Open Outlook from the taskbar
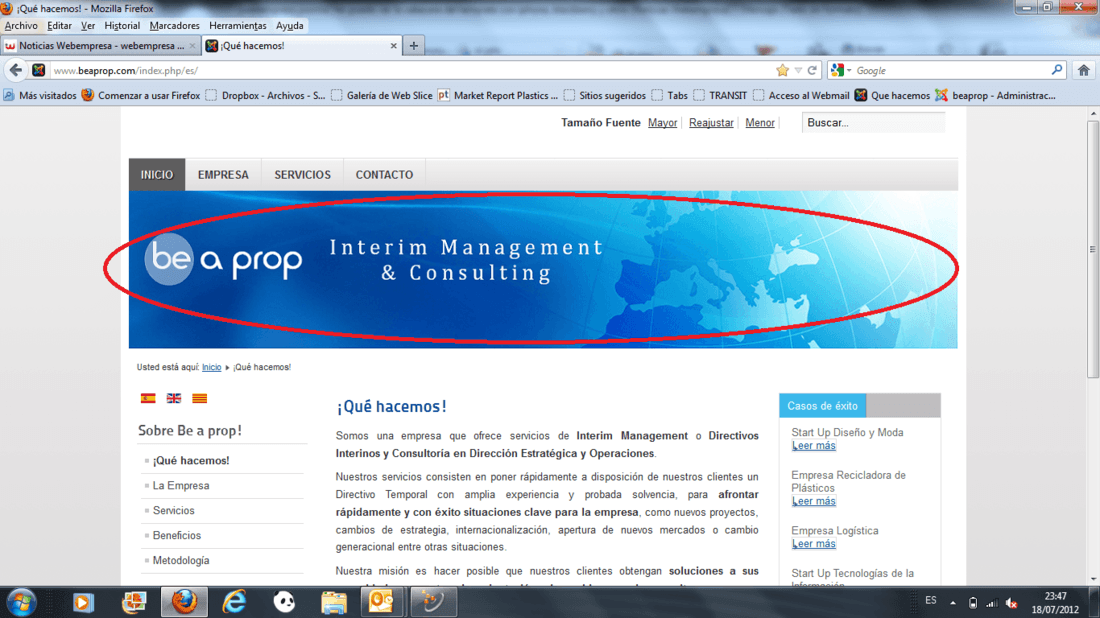This screenshot has height=618, width=1100. (381, 603)
